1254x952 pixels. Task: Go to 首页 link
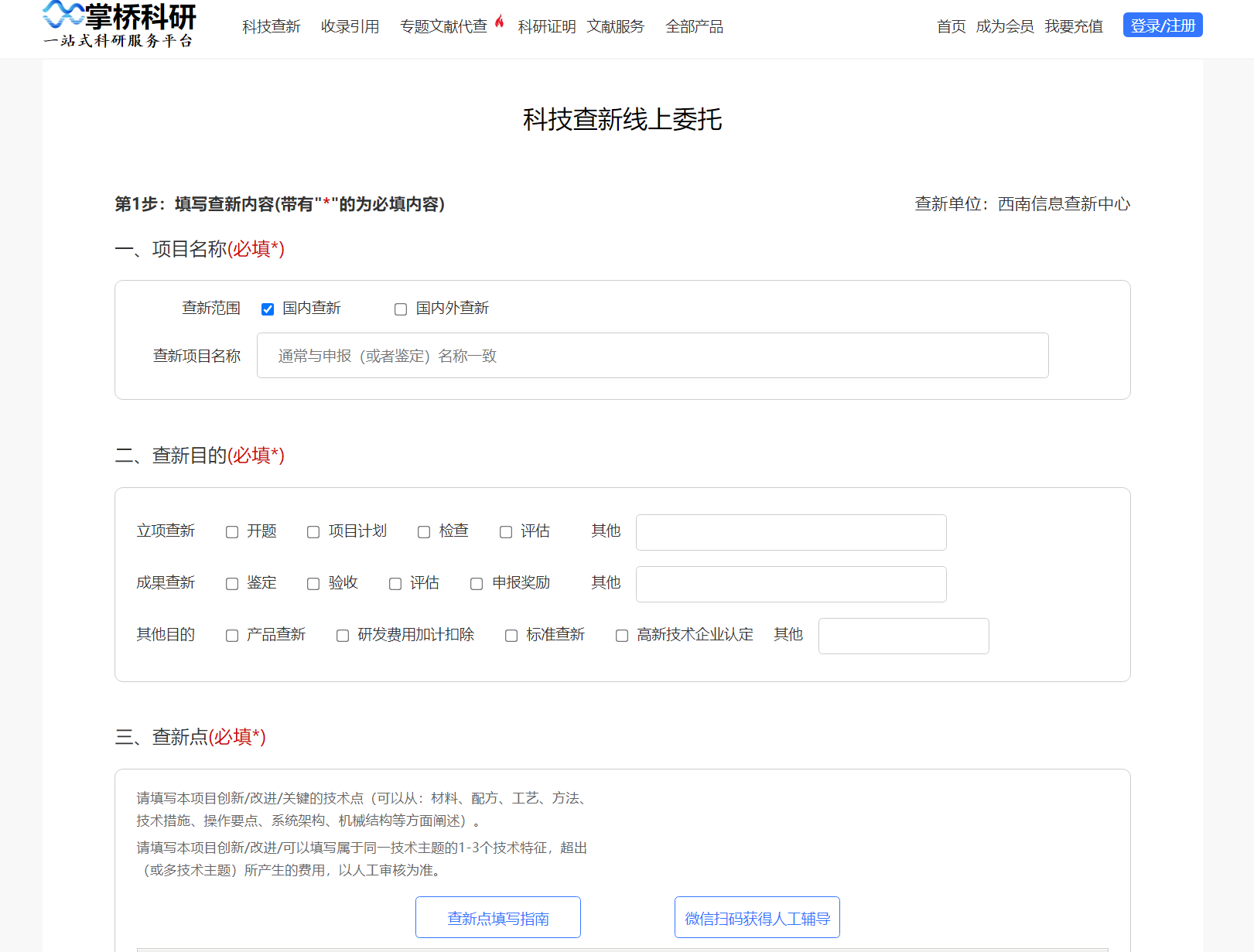[x=951, y=26]
